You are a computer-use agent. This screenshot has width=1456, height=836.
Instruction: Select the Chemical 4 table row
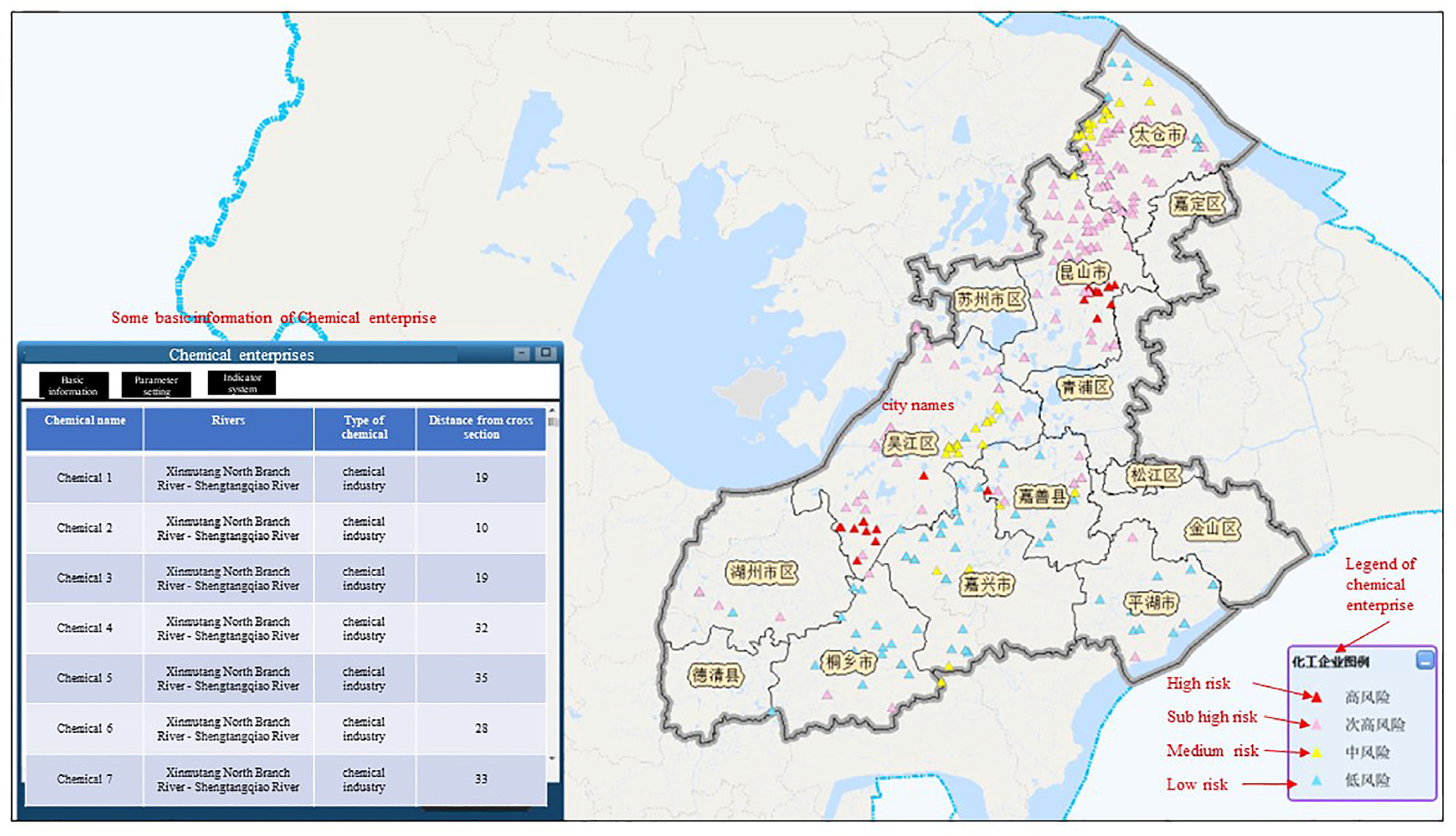click(85, 628)
